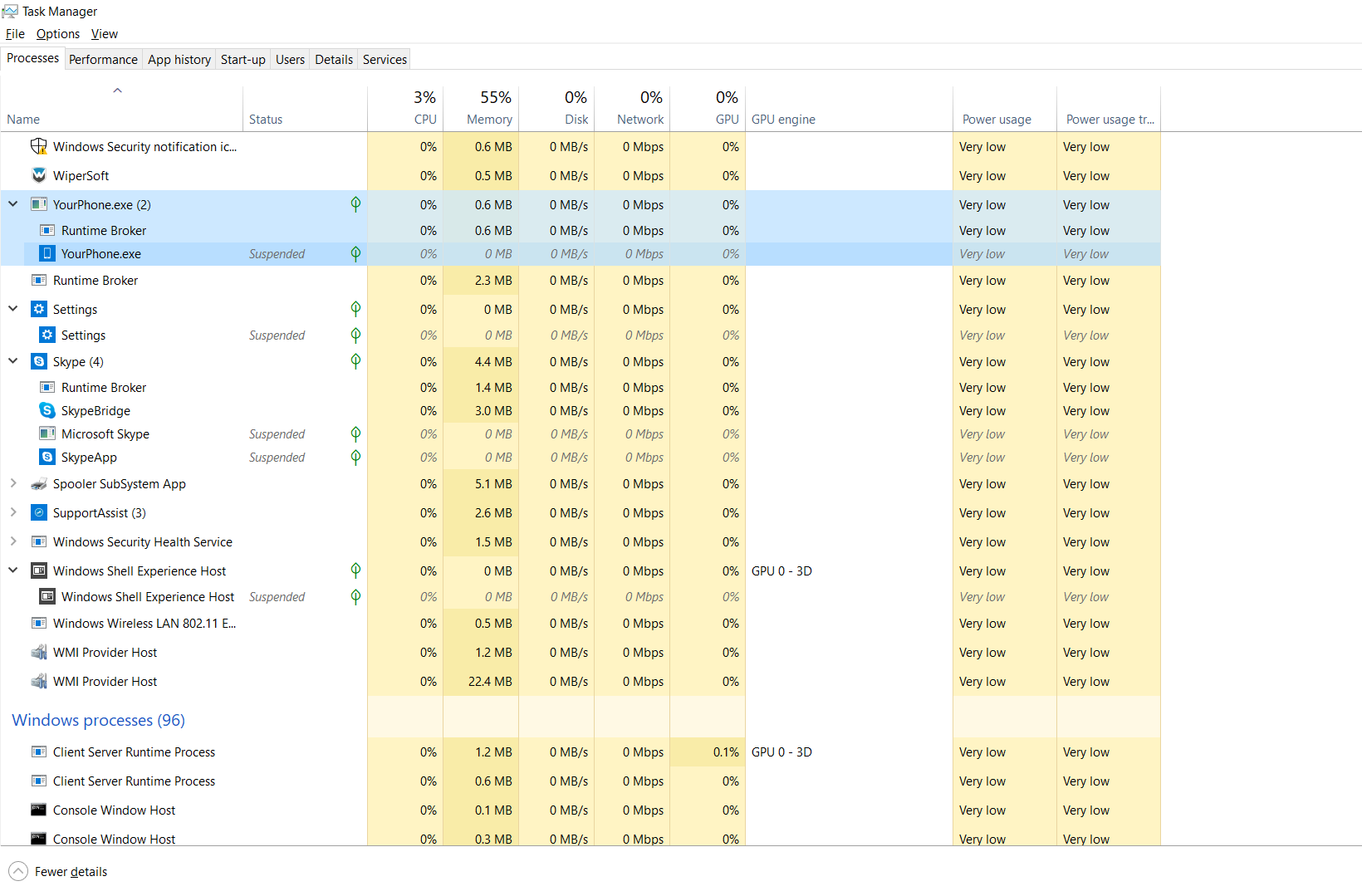1362x896 pixels.
Task: Click the SupportAssist (3) icon
Action: coord(38,512)
